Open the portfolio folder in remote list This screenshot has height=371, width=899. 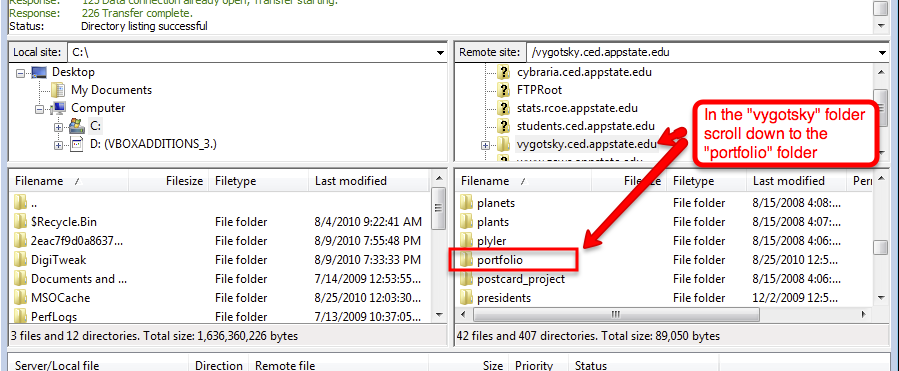point(500,260)
